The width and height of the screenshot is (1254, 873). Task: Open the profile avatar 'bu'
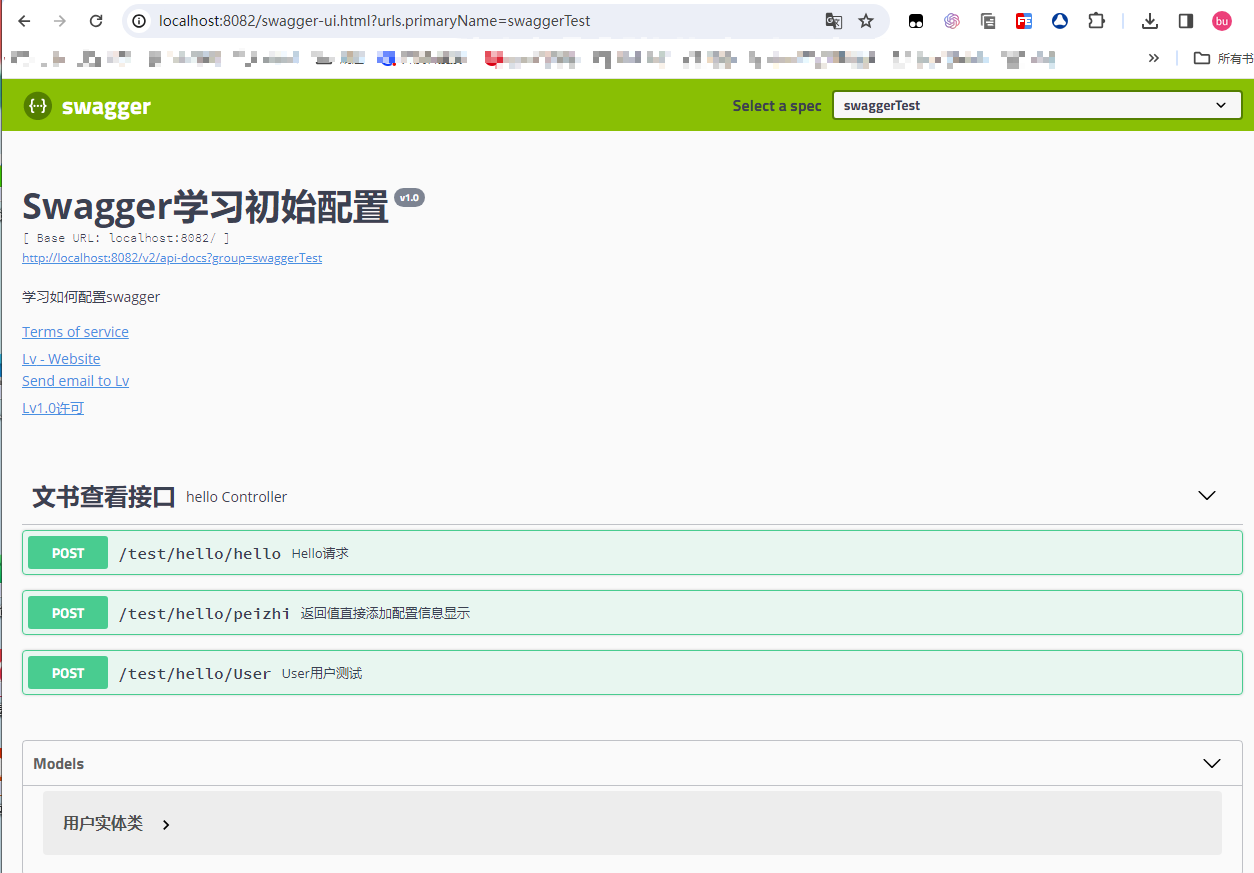click(x=1222, y=21)
